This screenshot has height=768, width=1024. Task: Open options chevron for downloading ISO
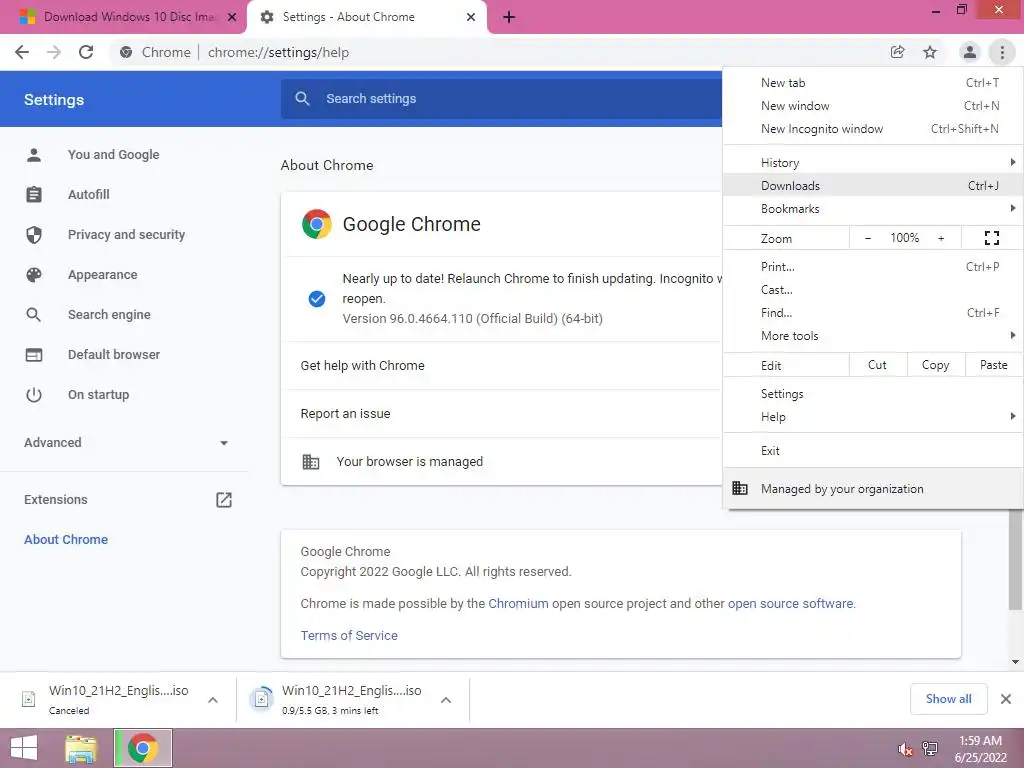coord(446,700)
